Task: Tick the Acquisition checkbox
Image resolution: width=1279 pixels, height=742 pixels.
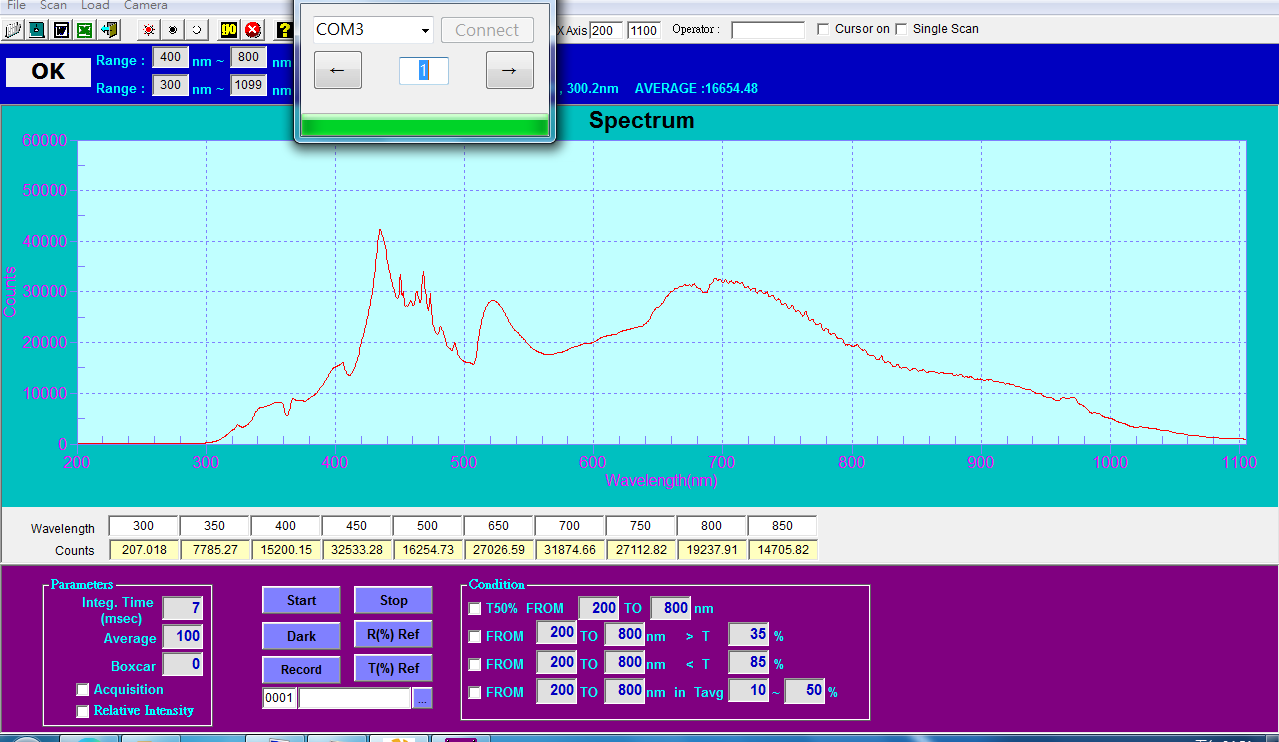Action: click(x=83, y=690)
